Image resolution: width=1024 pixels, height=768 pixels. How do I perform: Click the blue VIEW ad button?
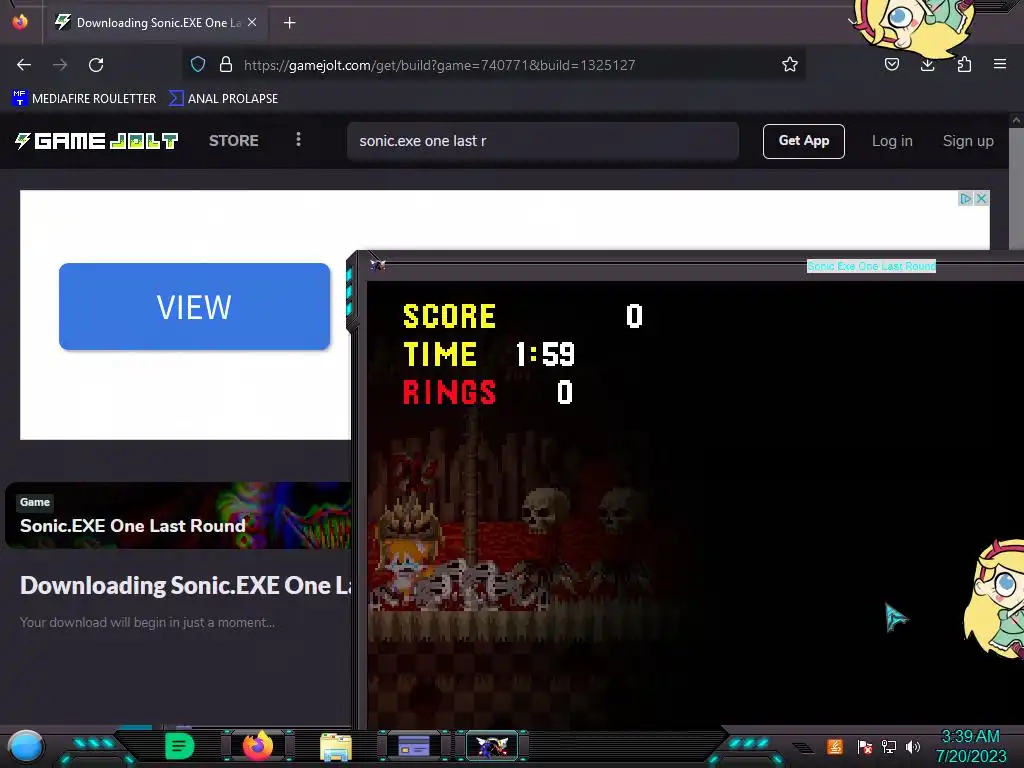pyautogui.click(x=194, y=306)
